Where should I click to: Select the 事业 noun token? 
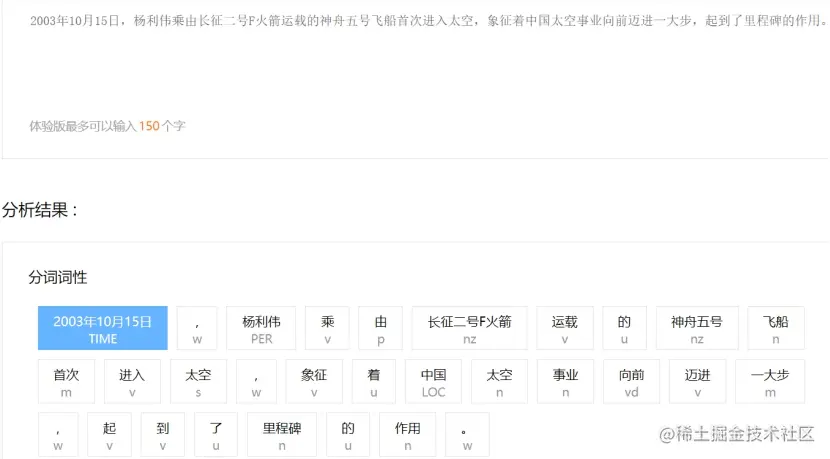point(565,381)
